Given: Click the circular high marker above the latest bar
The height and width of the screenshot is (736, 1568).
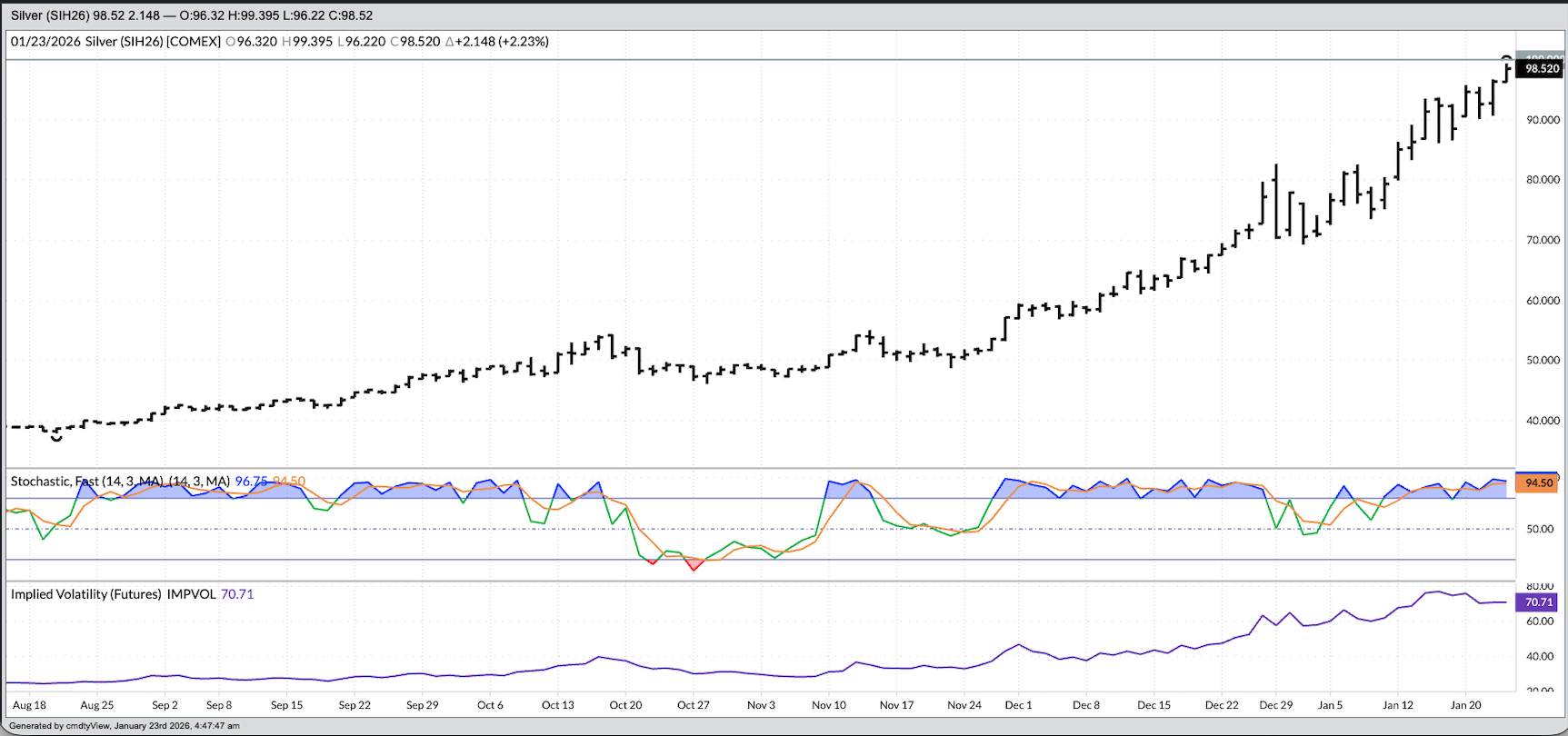Looking at the screenshot, I should point(1506,60).
